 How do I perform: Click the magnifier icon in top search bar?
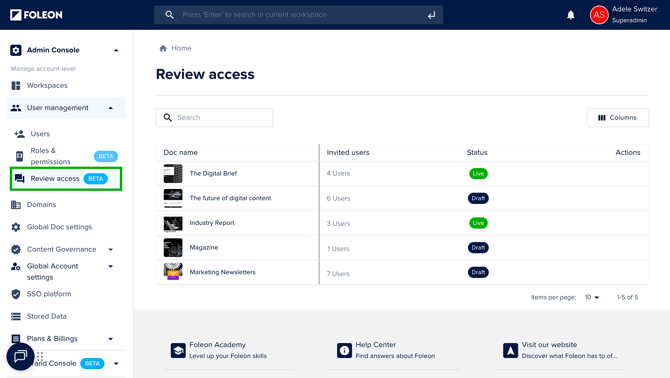[170, 15]
